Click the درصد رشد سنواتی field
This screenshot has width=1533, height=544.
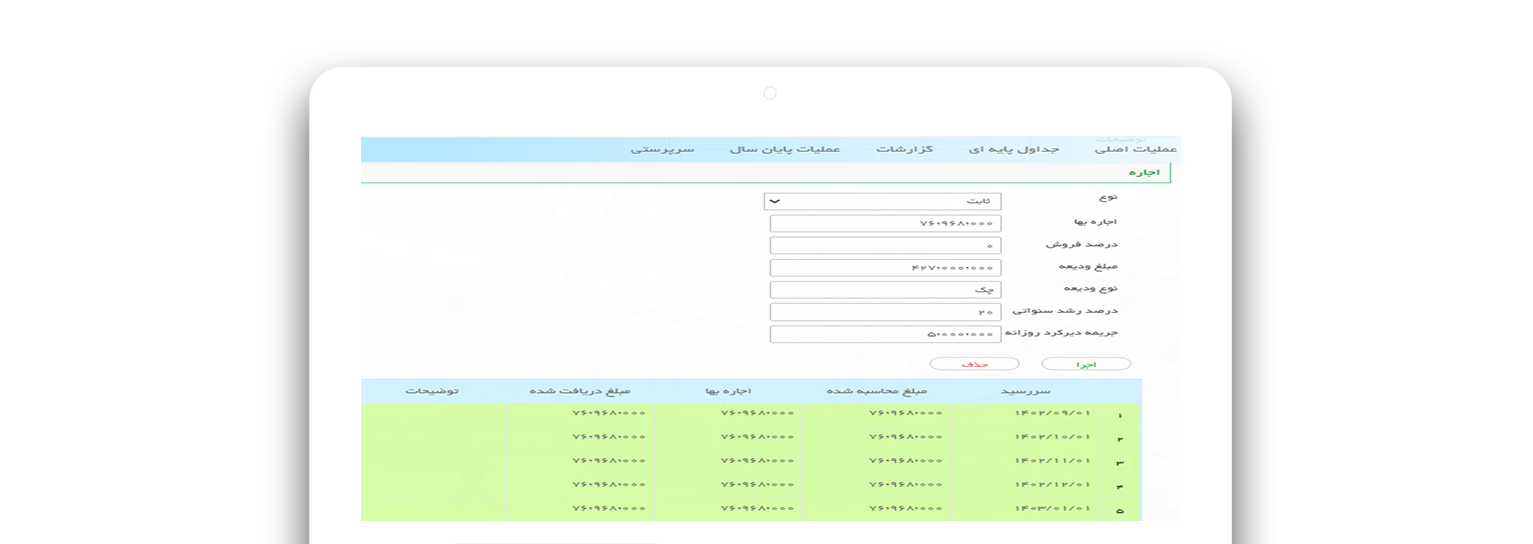coord(885,312)
